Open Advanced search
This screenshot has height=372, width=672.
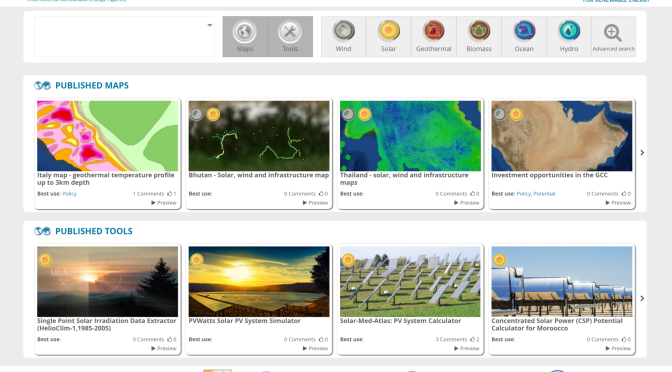pyautogui.click(x=613, y=36)
